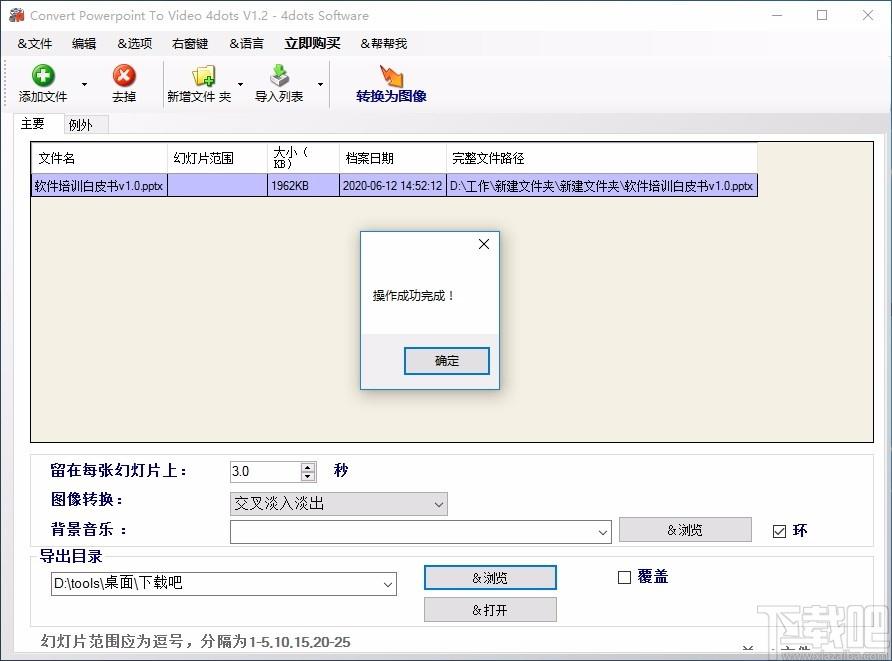Expand the 导出目录 path combo box
Screen dimensions: 892x661
pos(388,584)
